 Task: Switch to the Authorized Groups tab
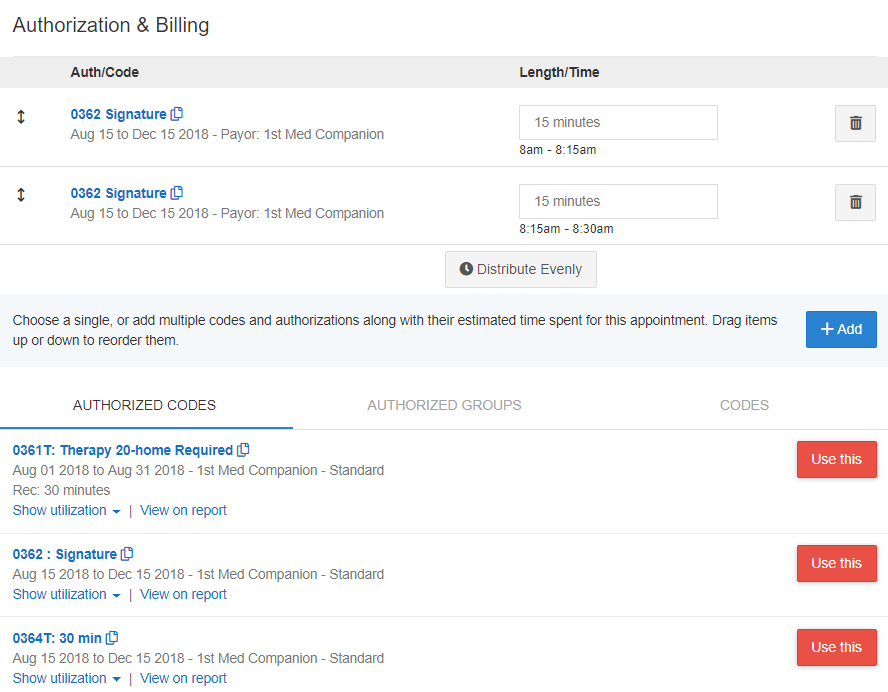pos(444,405)
